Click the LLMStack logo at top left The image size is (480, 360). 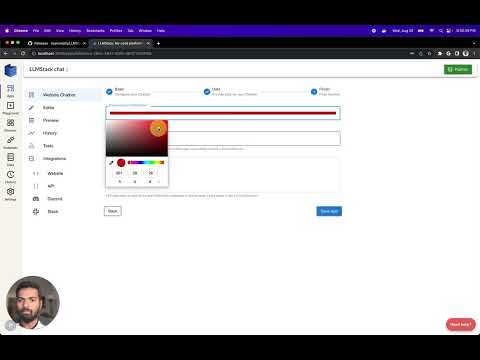(10, 71)
